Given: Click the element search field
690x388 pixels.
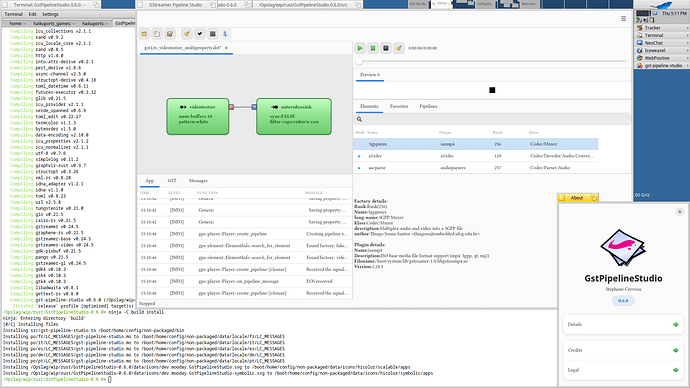Looking at the screenshot, I should pyautogui.click(x=492, y=119).
